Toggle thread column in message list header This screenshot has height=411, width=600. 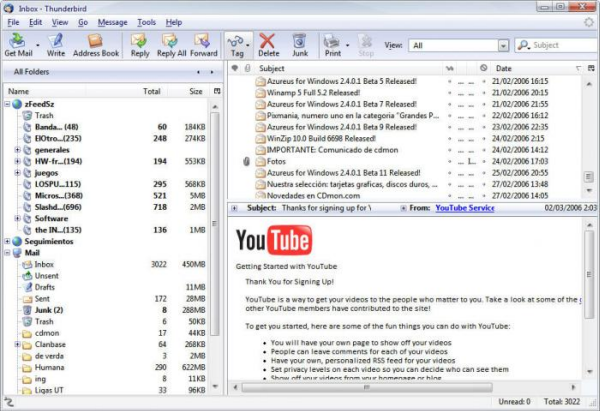(235, 68)
